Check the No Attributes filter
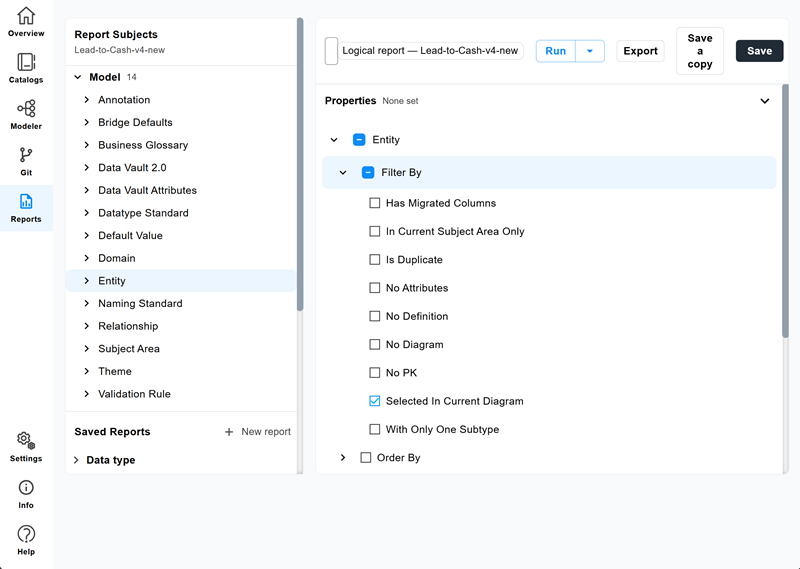This screenshot has width=800, height=569. click(x=374, y=288)
